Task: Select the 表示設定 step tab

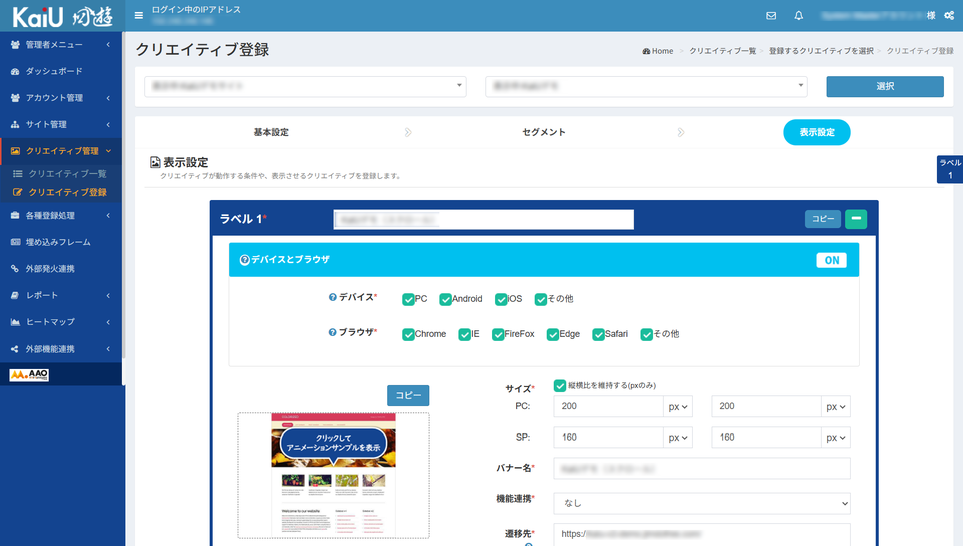Action: 817,132
